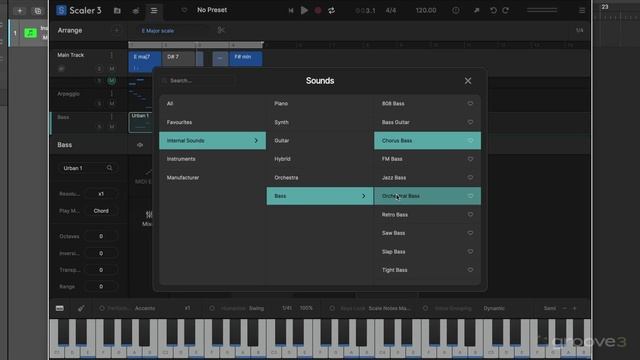Image resolution: width=640 pixels, height=360 pixels.
Task: Add a new item in Arrange
Action: (x=116, y=30)
